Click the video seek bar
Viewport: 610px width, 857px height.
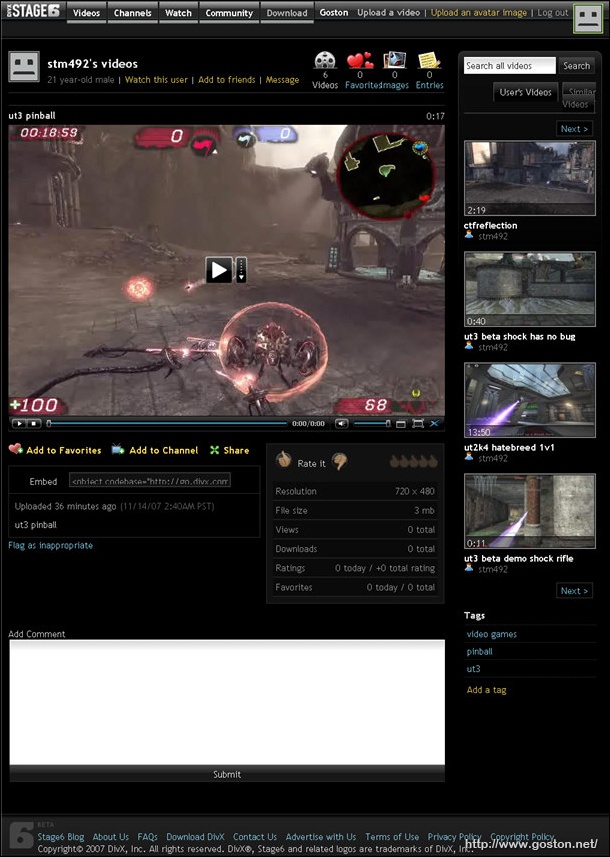click(167, 424)
